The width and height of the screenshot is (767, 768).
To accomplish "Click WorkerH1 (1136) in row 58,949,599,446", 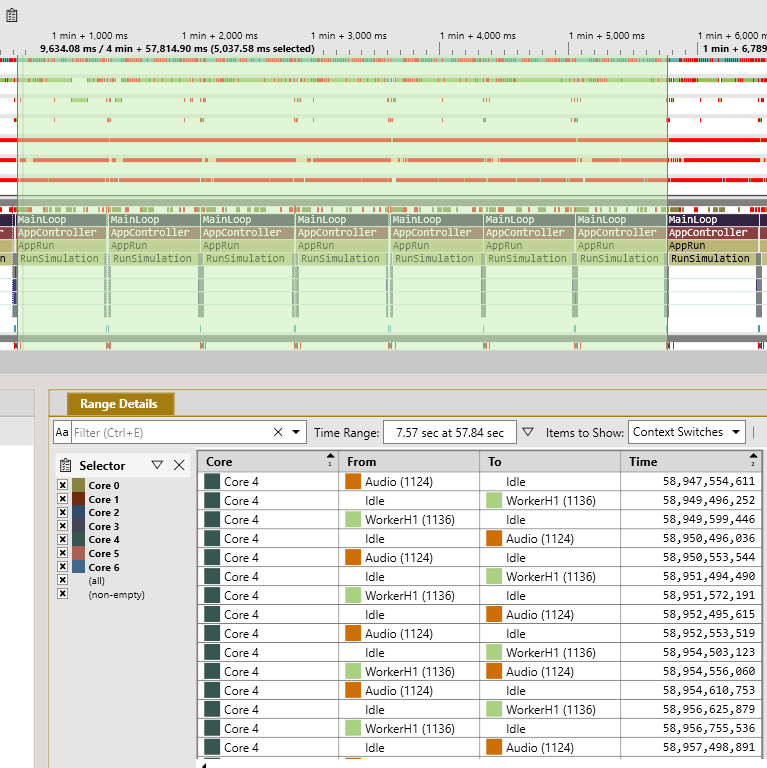I will point(409,520).
